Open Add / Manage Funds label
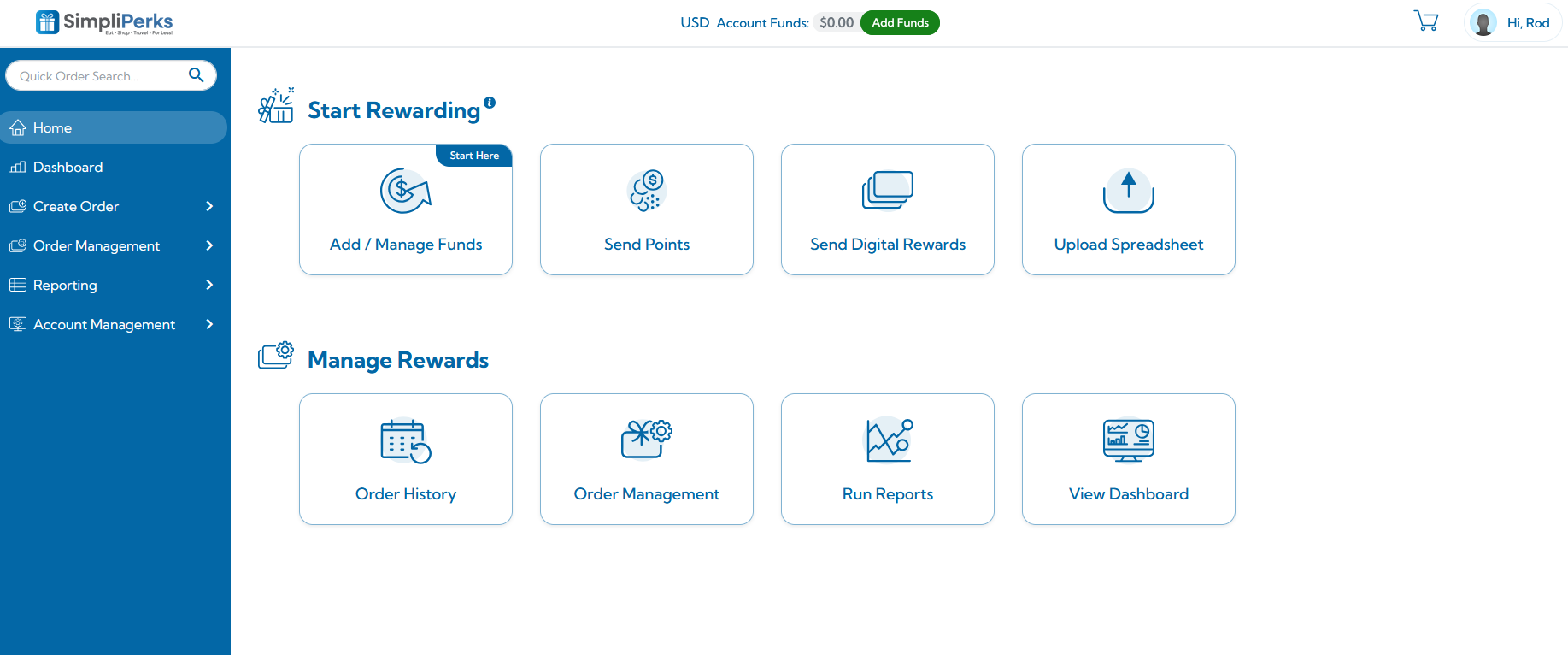Screen dimensions: 1568x655 pos(406,245)
